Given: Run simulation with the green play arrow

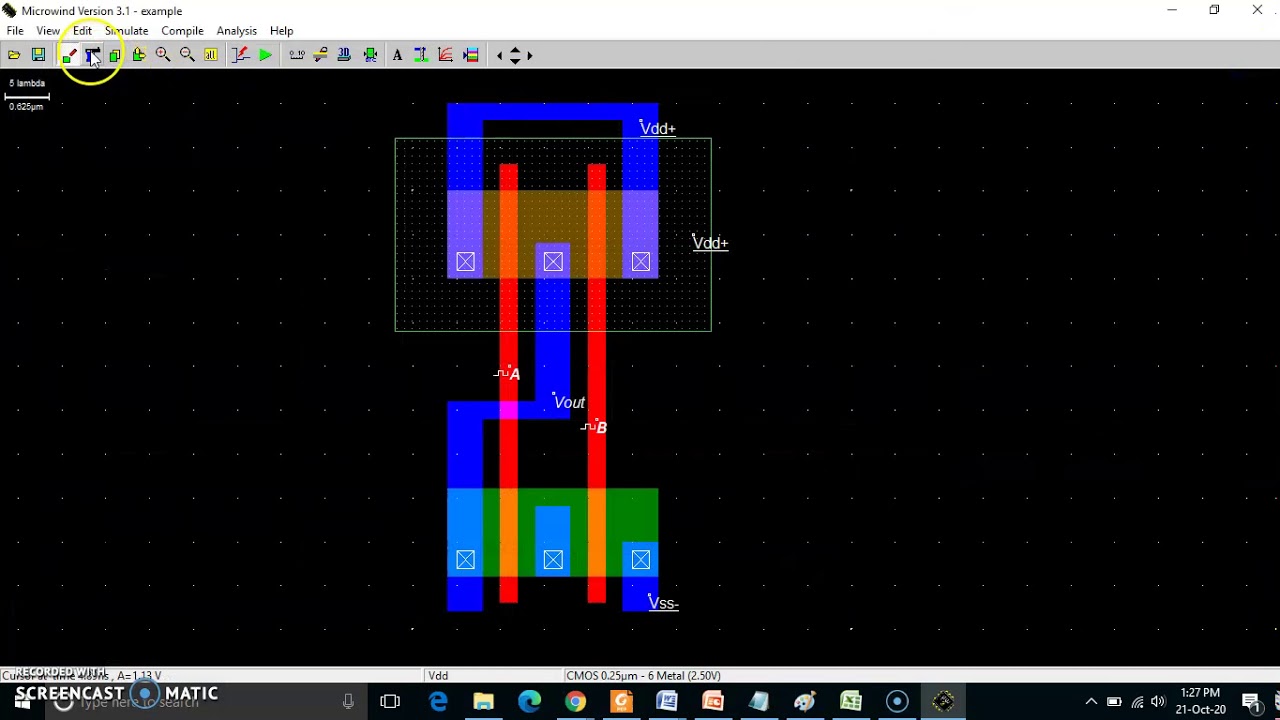Looking at the screenshot, I should tap(265, 55).
